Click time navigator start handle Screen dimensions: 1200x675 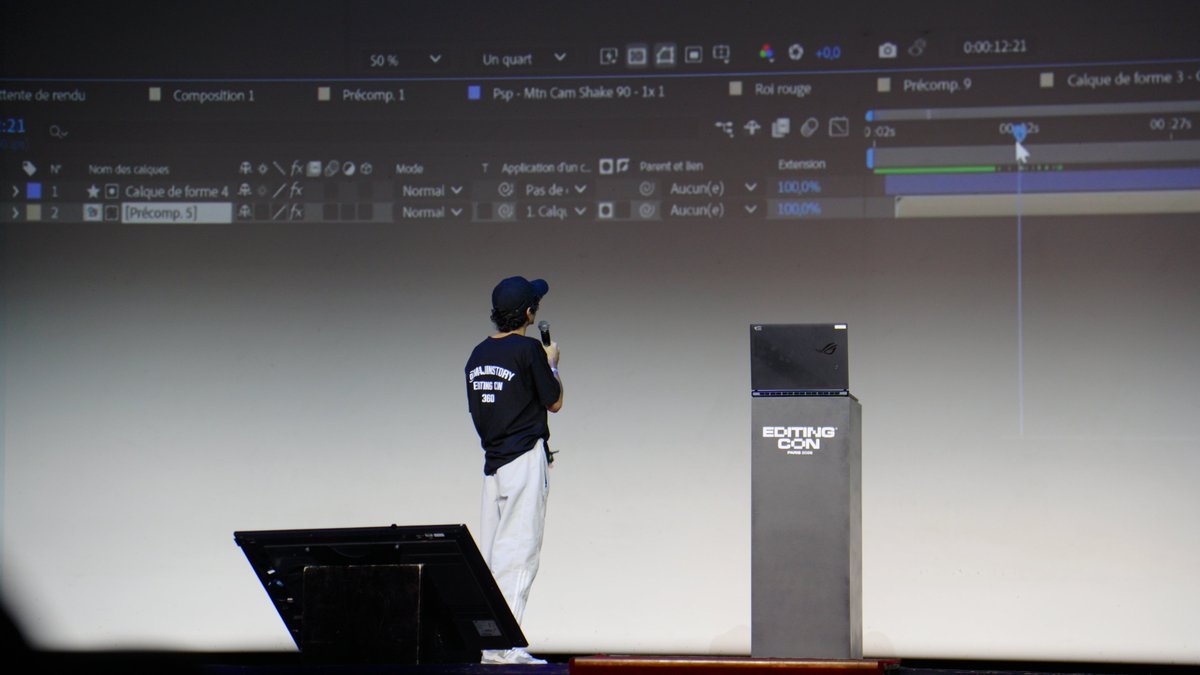click(x=870, y=116)
